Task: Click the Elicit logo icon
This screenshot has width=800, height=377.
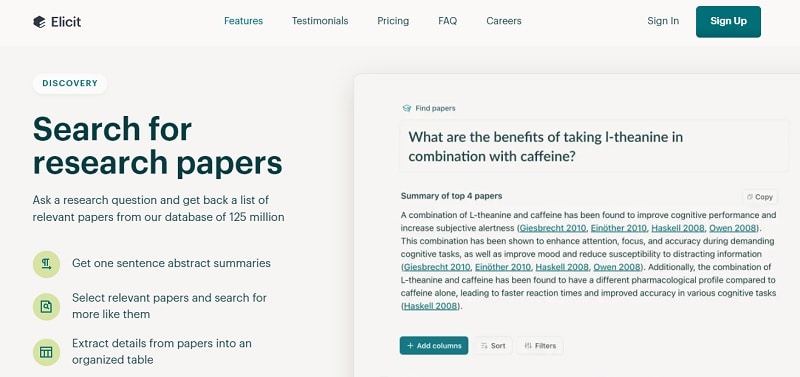Action: click(39, 21)
